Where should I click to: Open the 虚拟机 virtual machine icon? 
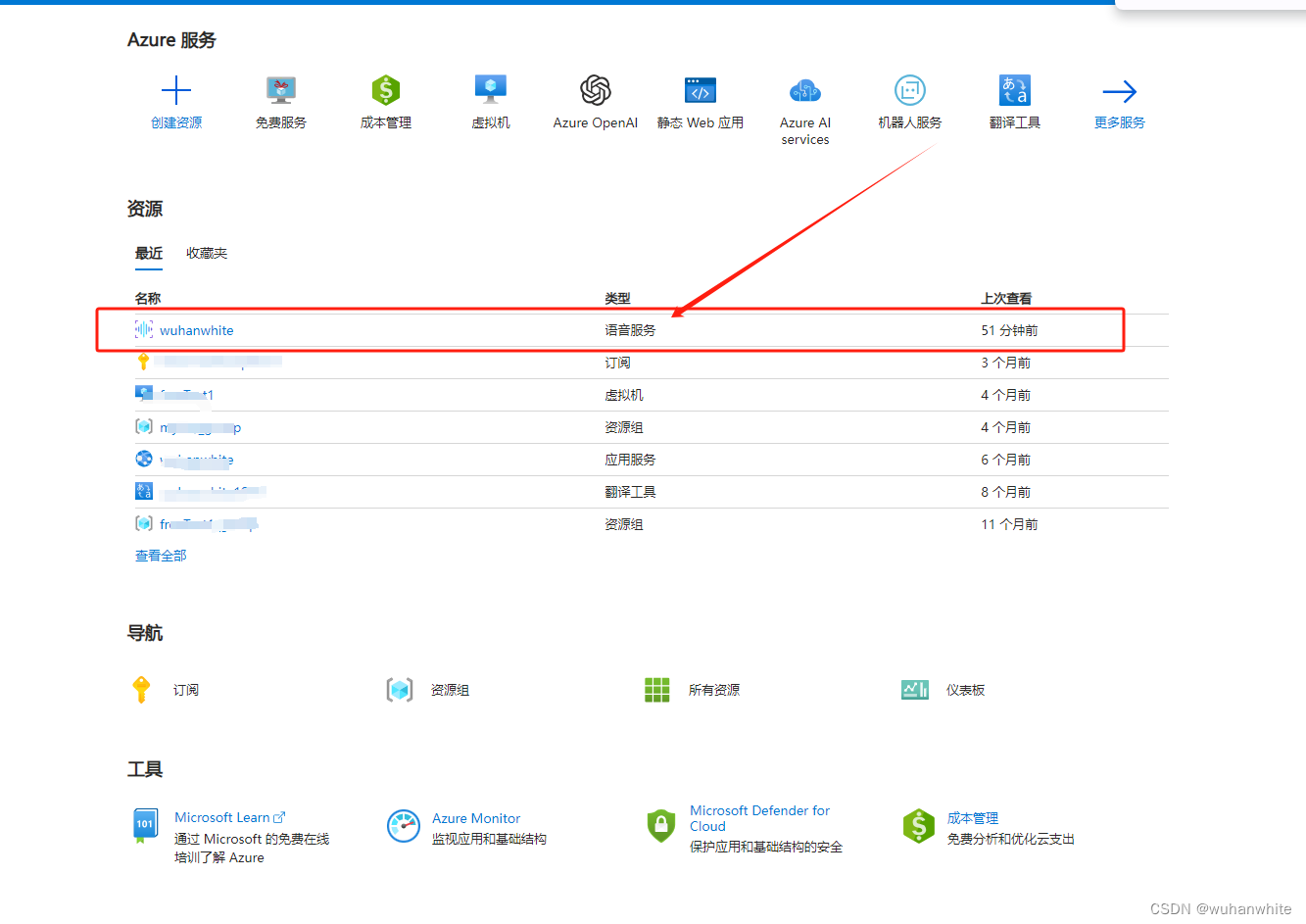(490, 89)
